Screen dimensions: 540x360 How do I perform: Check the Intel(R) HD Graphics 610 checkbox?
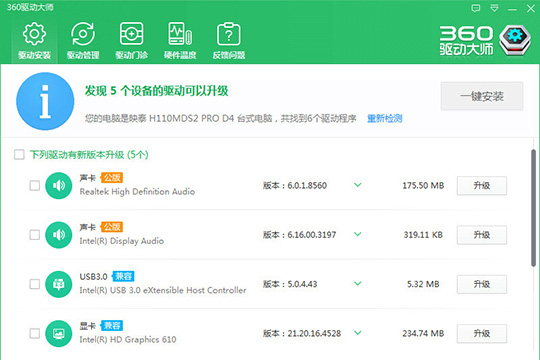pos(34,333)
